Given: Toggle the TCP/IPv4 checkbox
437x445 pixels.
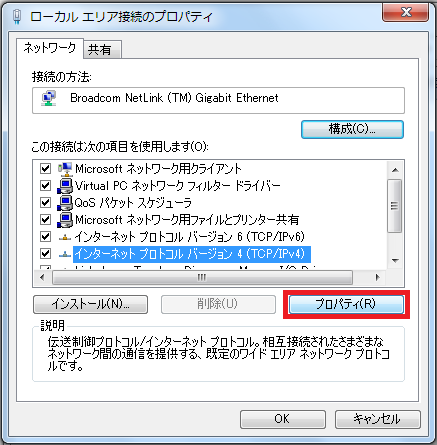Looking at the screenshot, I should 45,253.
